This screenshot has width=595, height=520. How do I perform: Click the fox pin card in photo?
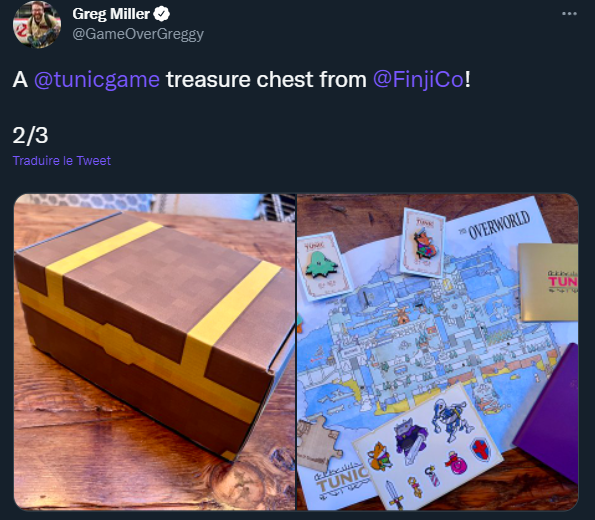tap(423, 243)
